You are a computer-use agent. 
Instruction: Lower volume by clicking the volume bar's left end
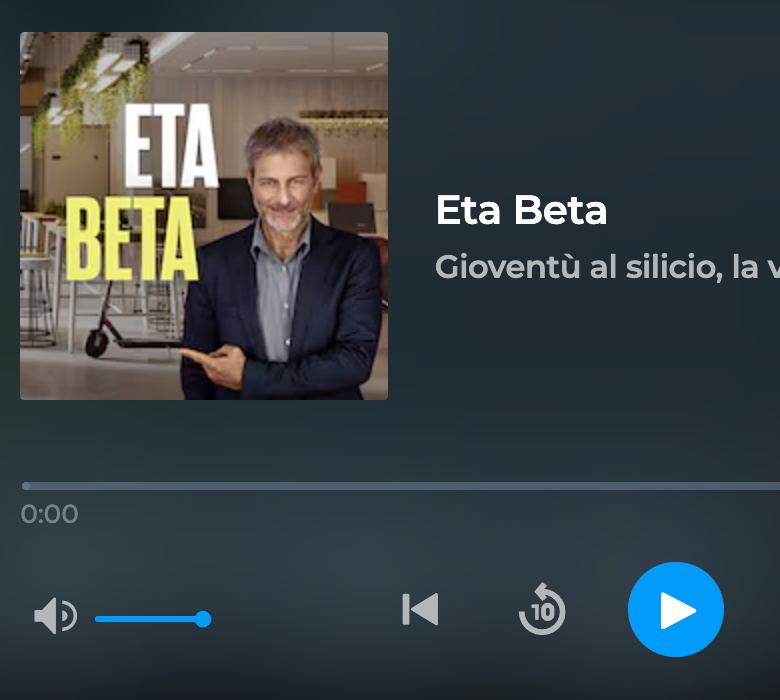(x=99, y=619)
